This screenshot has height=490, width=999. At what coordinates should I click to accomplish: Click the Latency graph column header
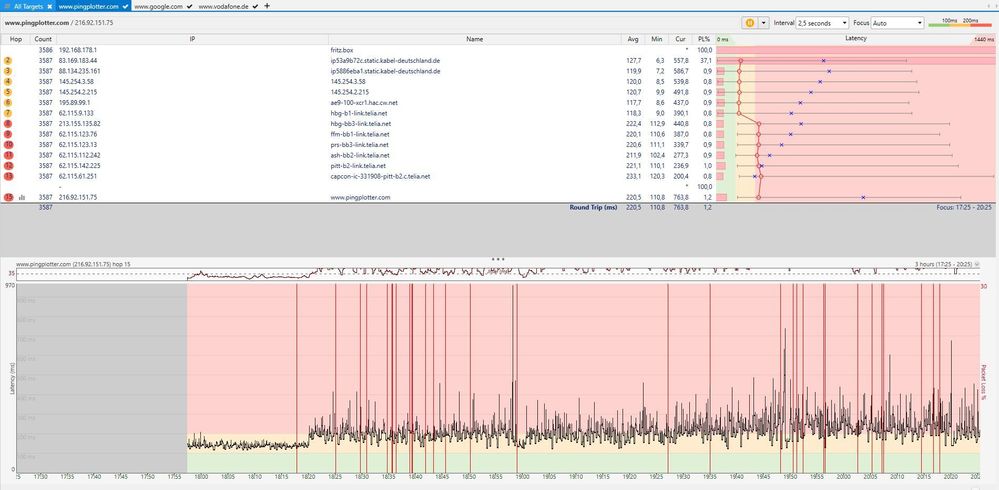pyautogui.click(x=856, y=39)
